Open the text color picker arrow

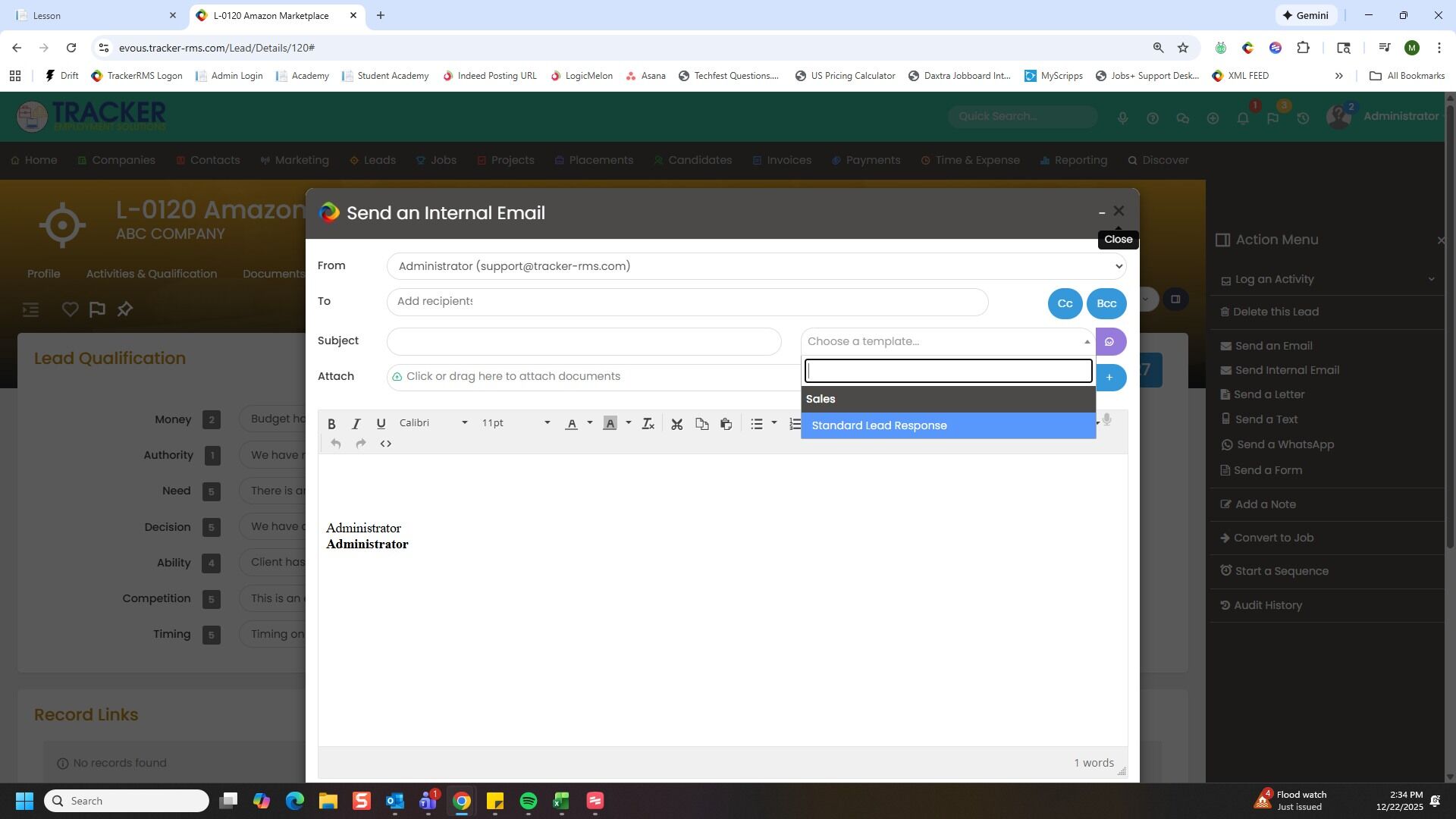click(x=590, y=423)
